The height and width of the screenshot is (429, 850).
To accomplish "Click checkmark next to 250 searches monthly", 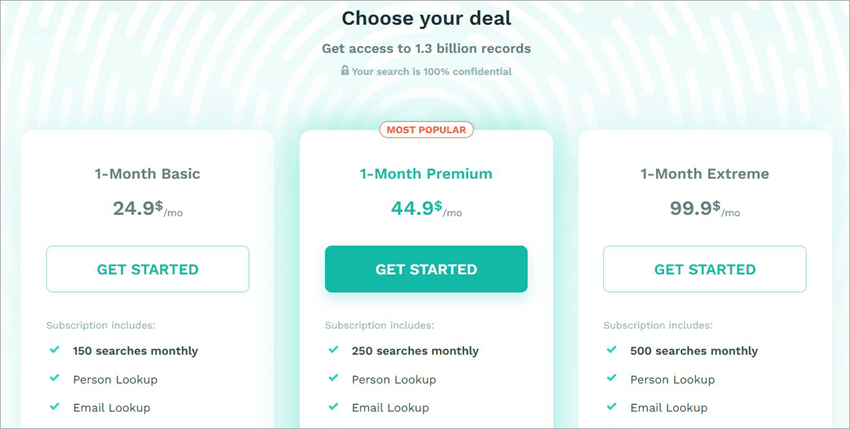I will tap(333, 350).
